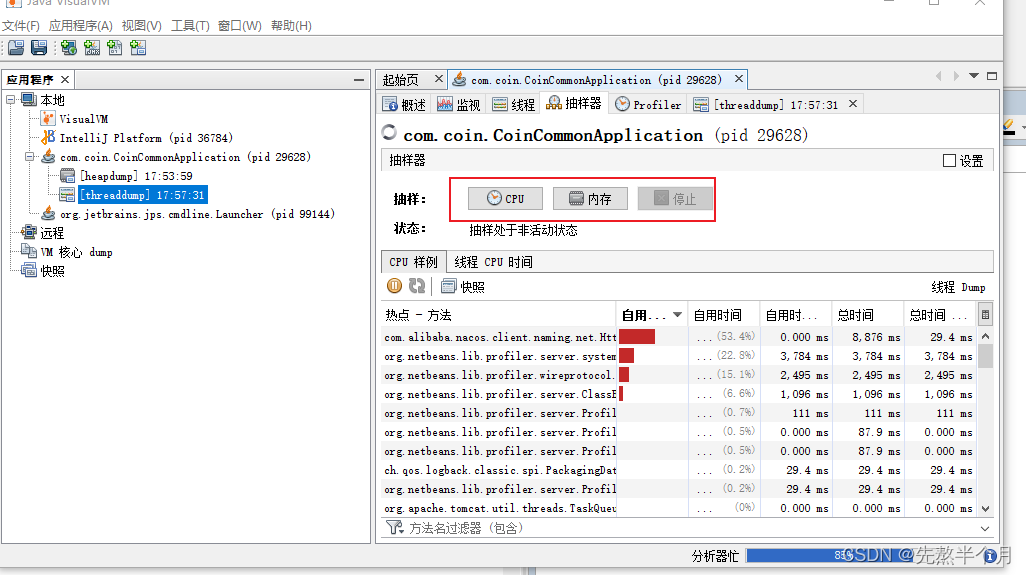Viewport: 1026px width, 575px height.
Task: Open the 应用程序(A) menu
Action: [x=80, y=26]
